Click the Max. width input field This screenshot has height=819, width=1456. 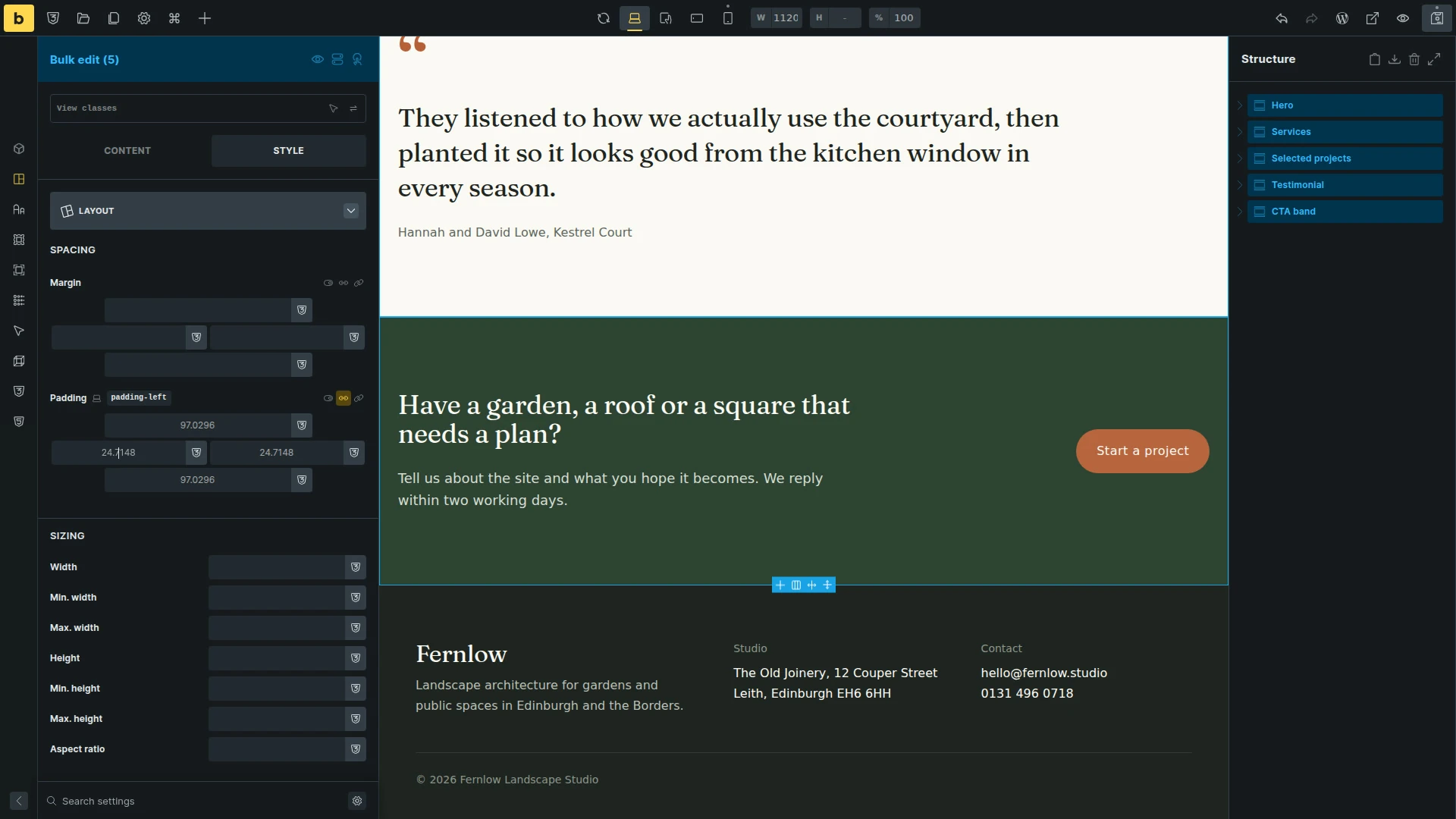277,628
